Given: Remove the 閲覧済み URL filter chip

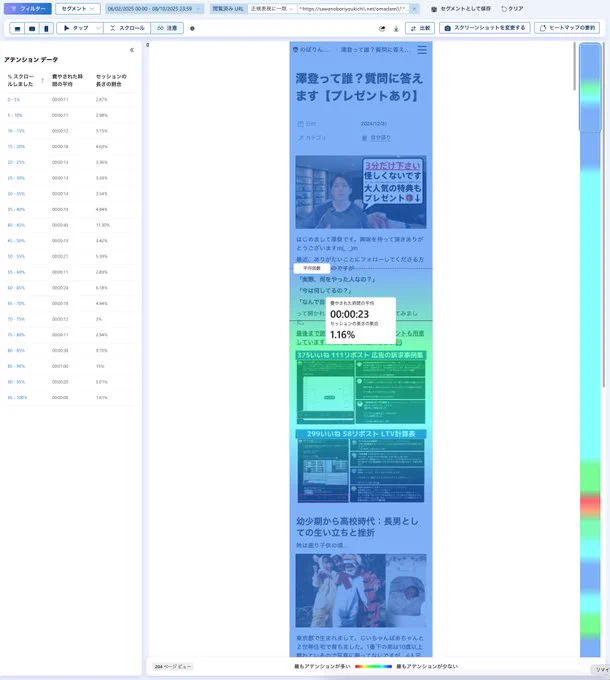Looking at the screenshot, I should click(414, 9).
